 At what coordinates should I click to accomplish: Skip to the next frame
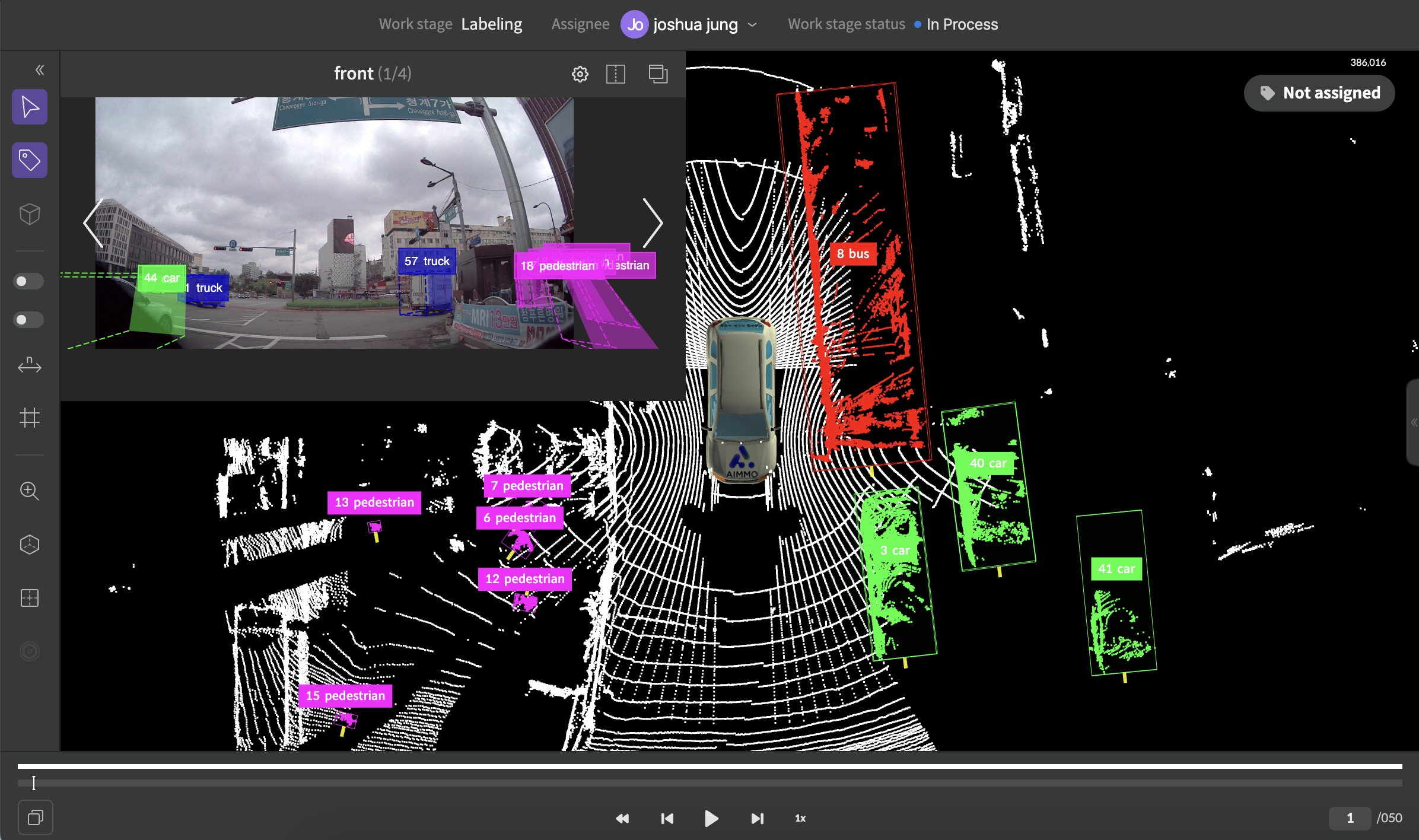coord(757,819)
